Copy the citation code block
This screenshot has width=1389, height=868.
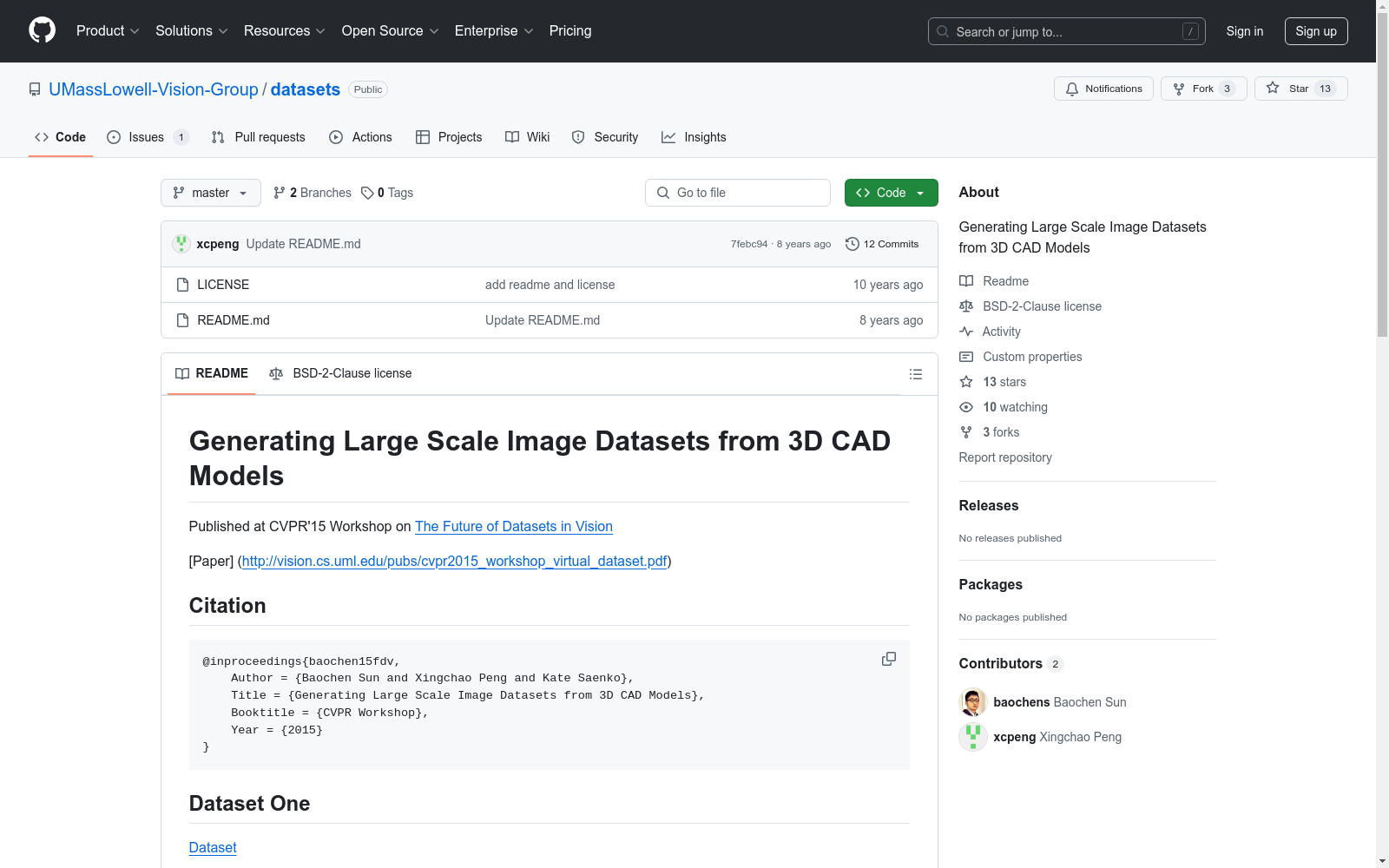tap(889, 660)
